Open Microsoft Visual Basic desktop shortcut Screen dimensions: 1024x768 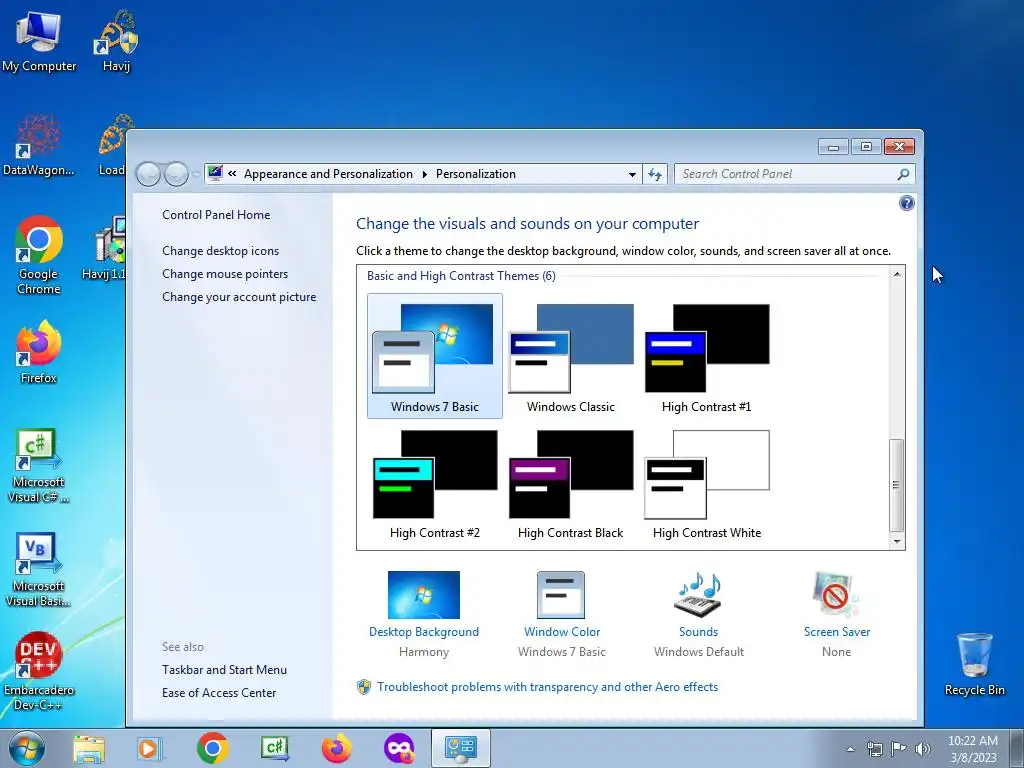pyautogui.click(x=39, y=570)
